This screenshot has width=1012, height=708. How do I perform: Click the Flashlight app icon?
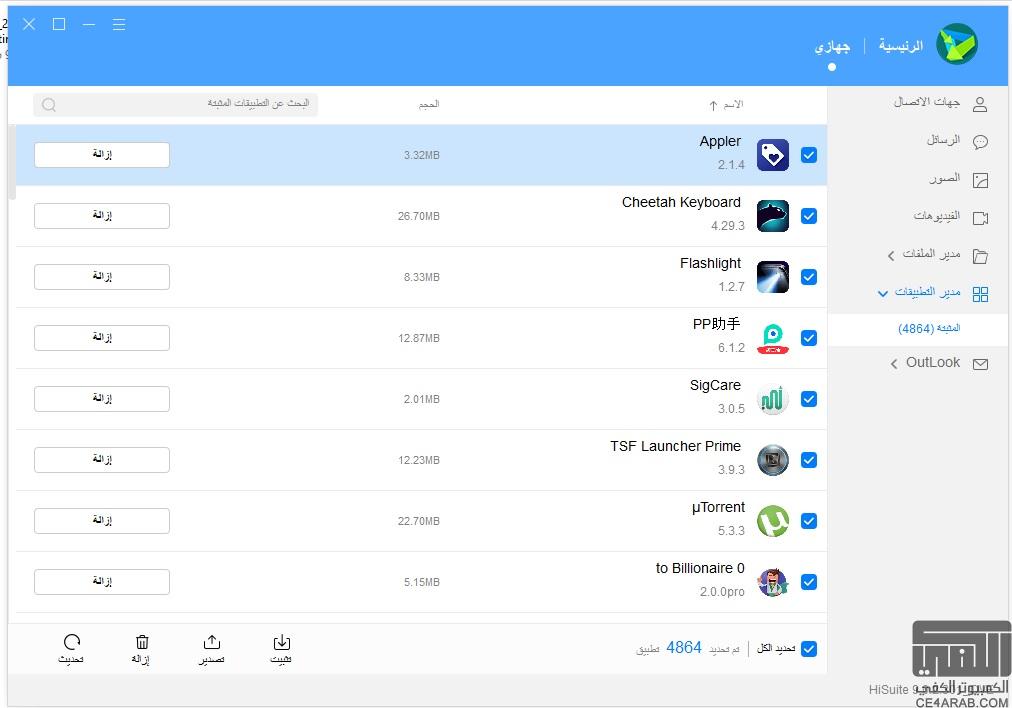(773, 277)
